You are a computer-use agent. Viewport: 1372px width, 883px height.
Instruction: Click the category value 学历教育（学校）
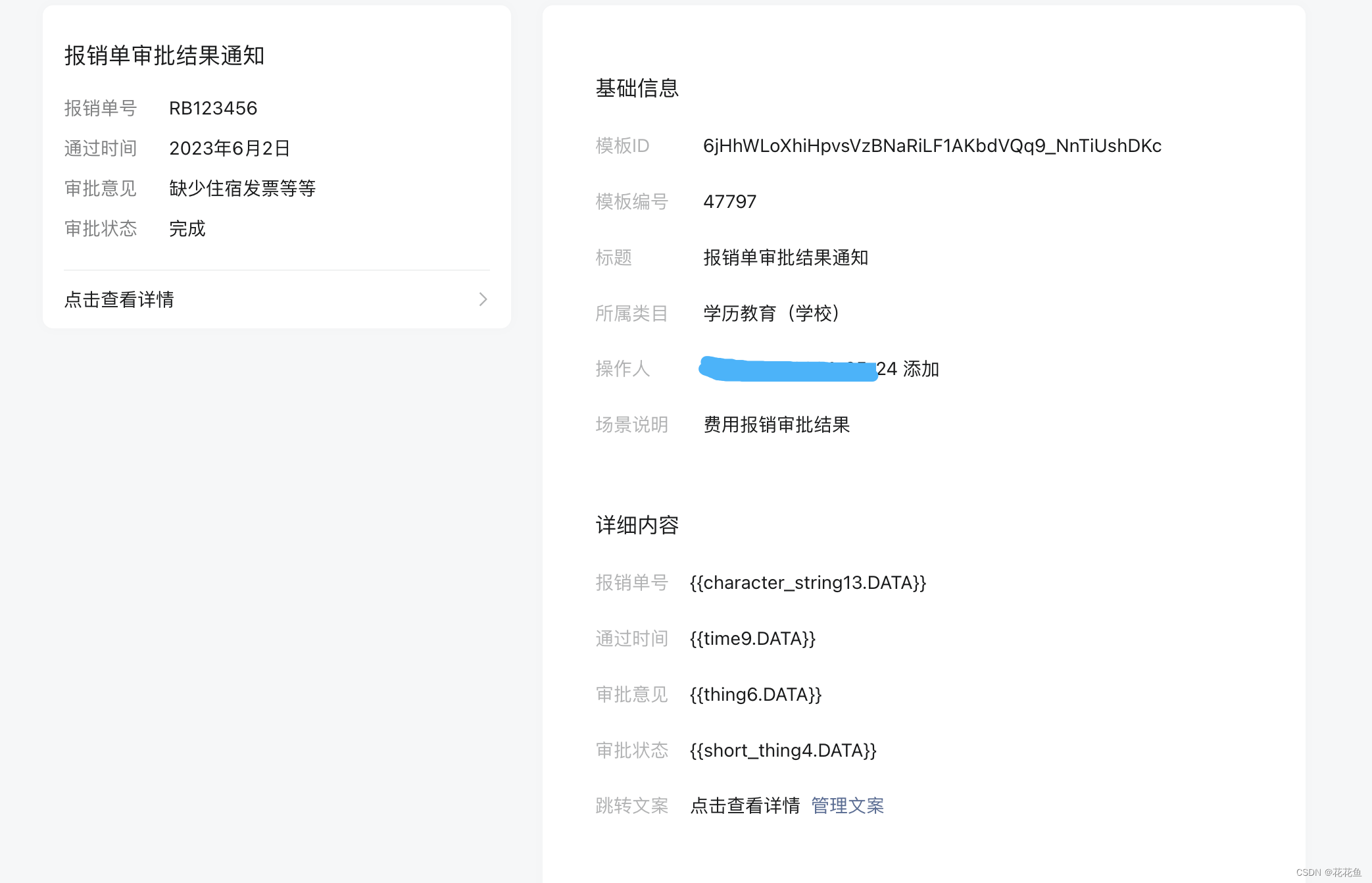(771, 313)
